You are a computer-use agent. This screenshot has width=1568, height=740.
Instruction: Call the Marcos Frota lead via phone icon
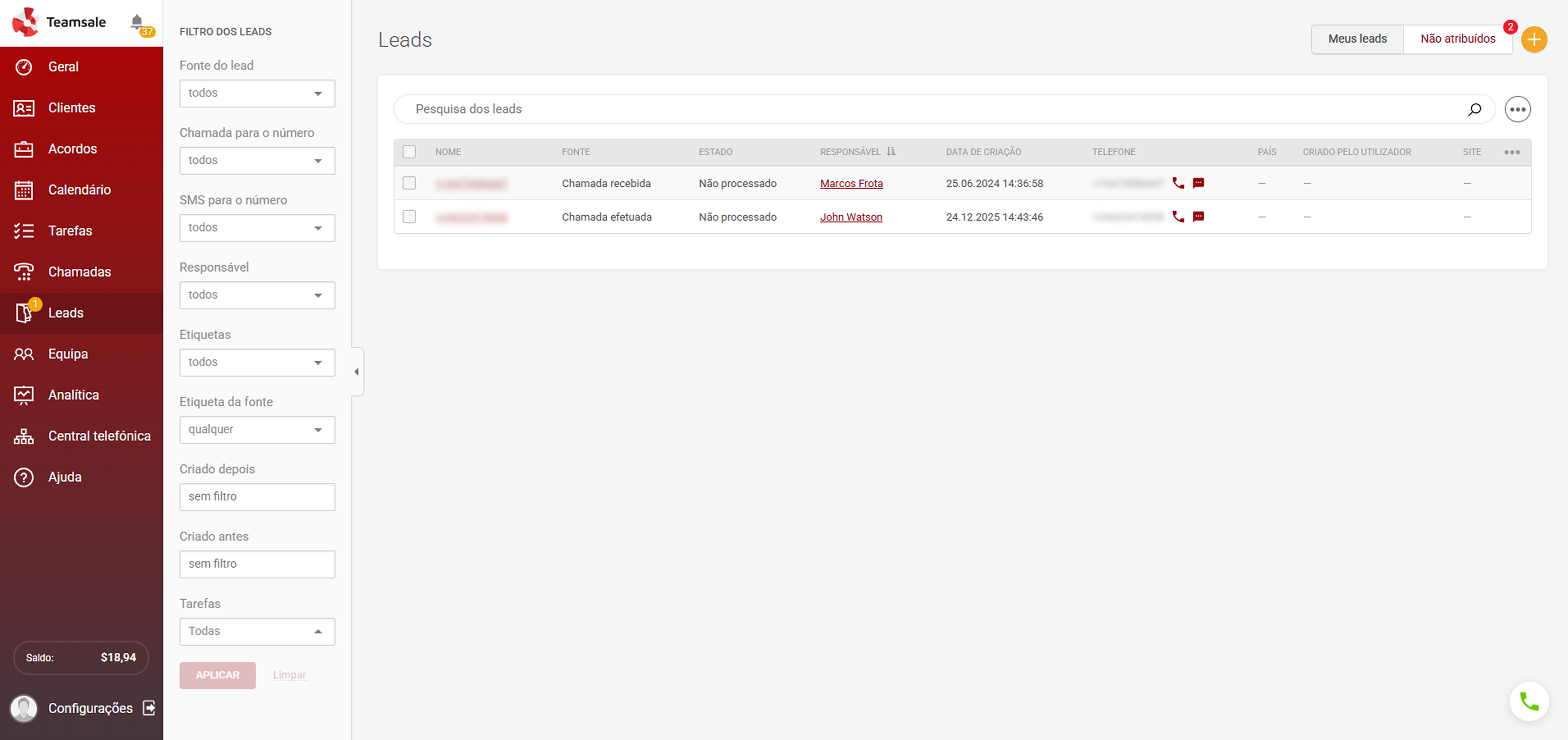1178,183
